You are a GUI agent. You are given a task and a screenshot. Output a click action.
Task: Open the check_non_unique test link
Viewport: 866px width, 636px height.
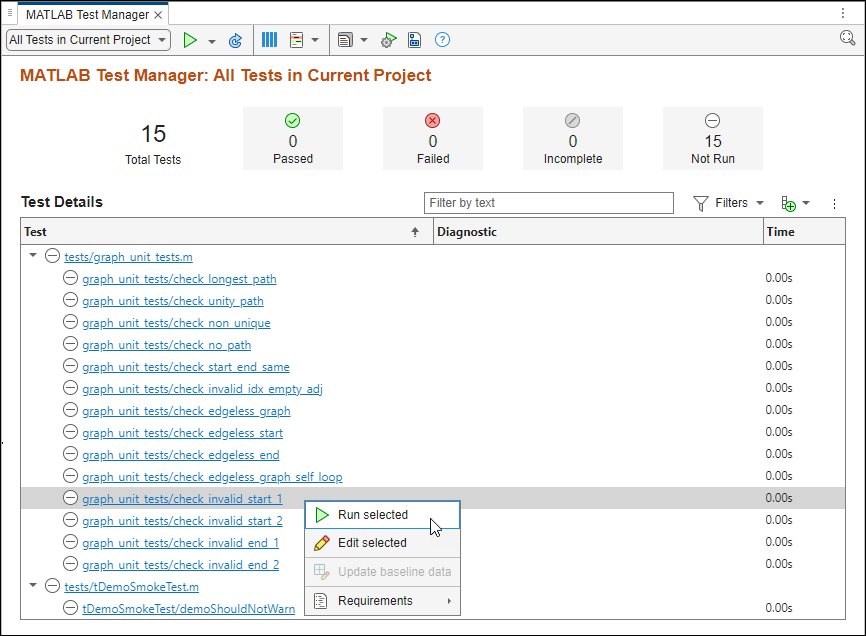point(176,323)
